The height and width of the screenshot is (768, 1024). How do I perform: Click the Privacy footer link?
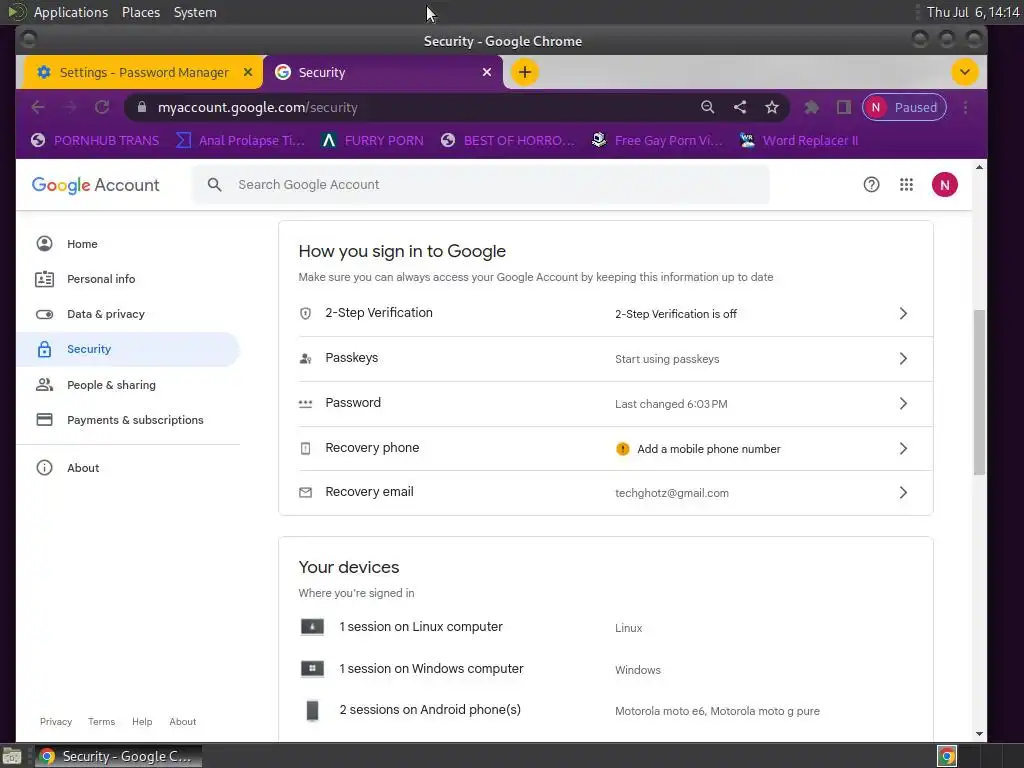pyautogui.click(x=56, y=722)
